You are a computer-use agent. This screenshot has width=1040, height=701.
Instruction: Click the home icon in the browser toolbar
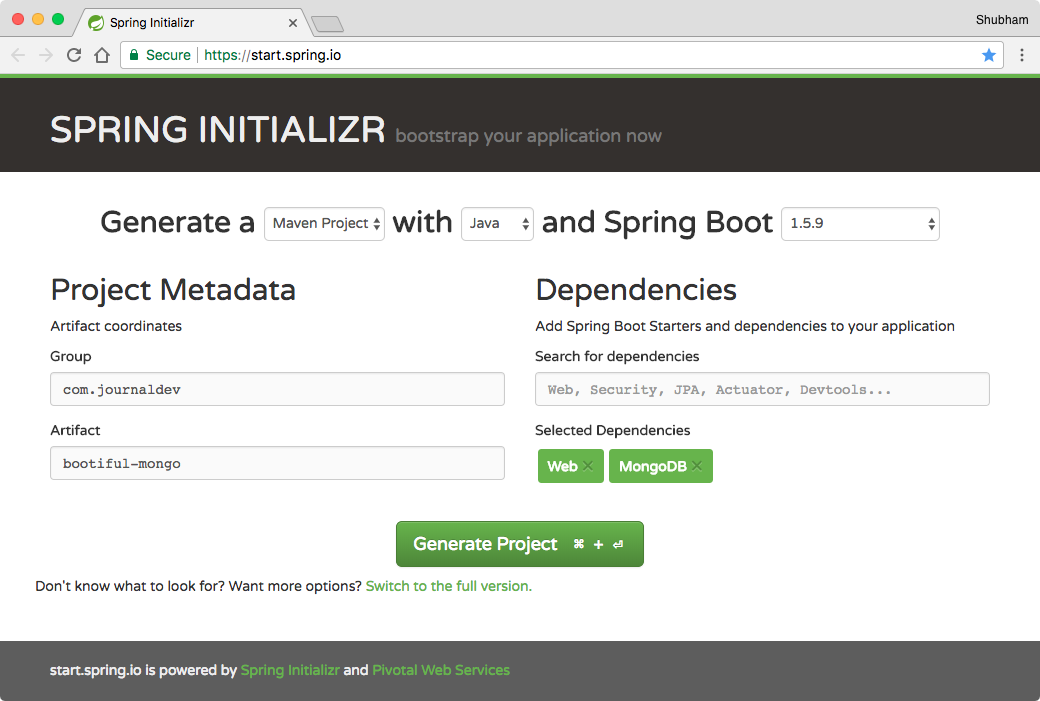tap(103, 55)
